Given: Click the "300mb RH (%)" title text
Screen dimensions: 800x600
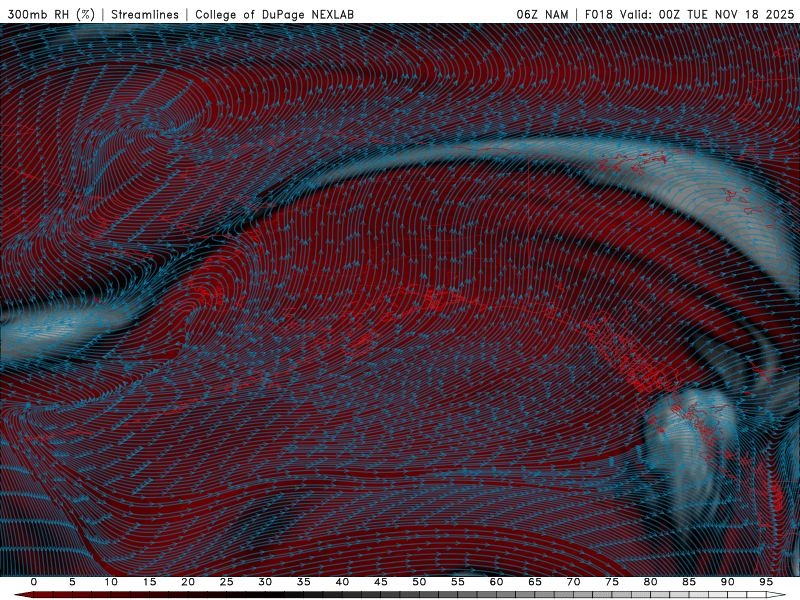Looking at the screenshot, I should pyautogui.click(x=51, y=14).
